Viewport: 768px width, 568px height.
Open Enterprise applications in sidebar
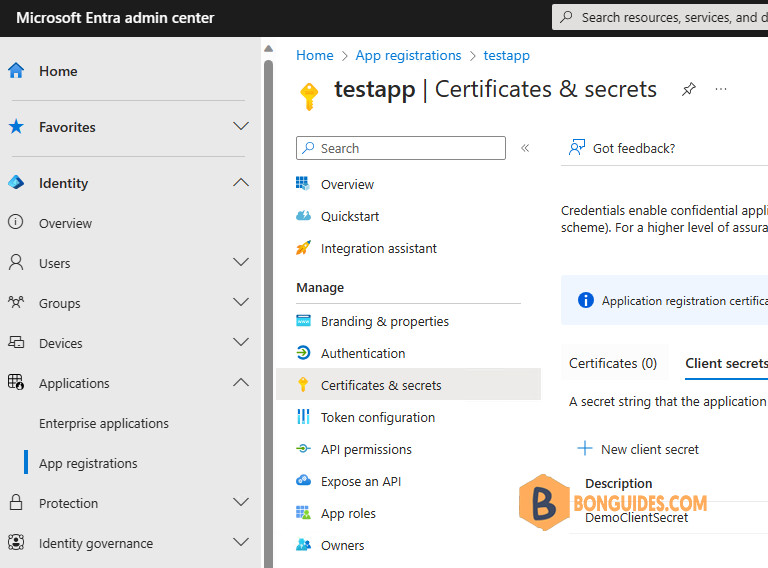coord(104,423)
